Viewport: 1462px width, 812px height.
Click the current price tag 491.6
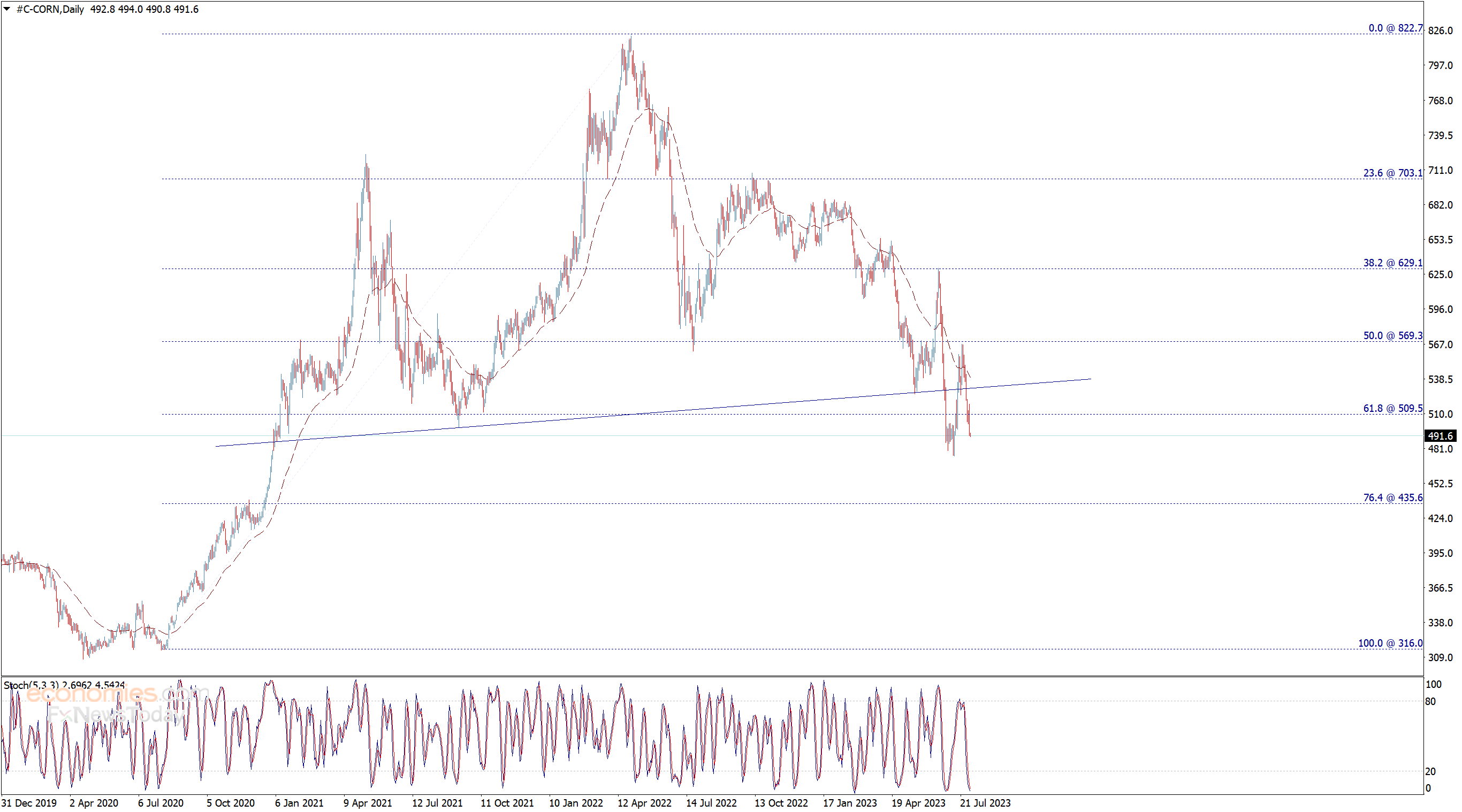click(1441, 436)
